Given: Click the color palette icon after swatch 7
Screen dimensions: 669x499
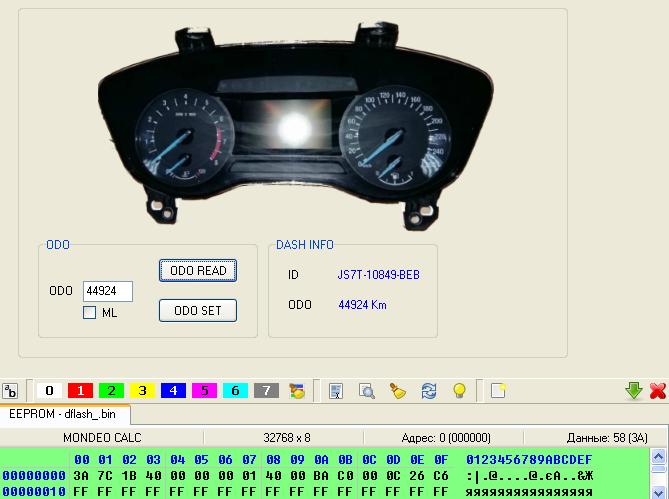Looking at the screenshot, I should 296,391.
